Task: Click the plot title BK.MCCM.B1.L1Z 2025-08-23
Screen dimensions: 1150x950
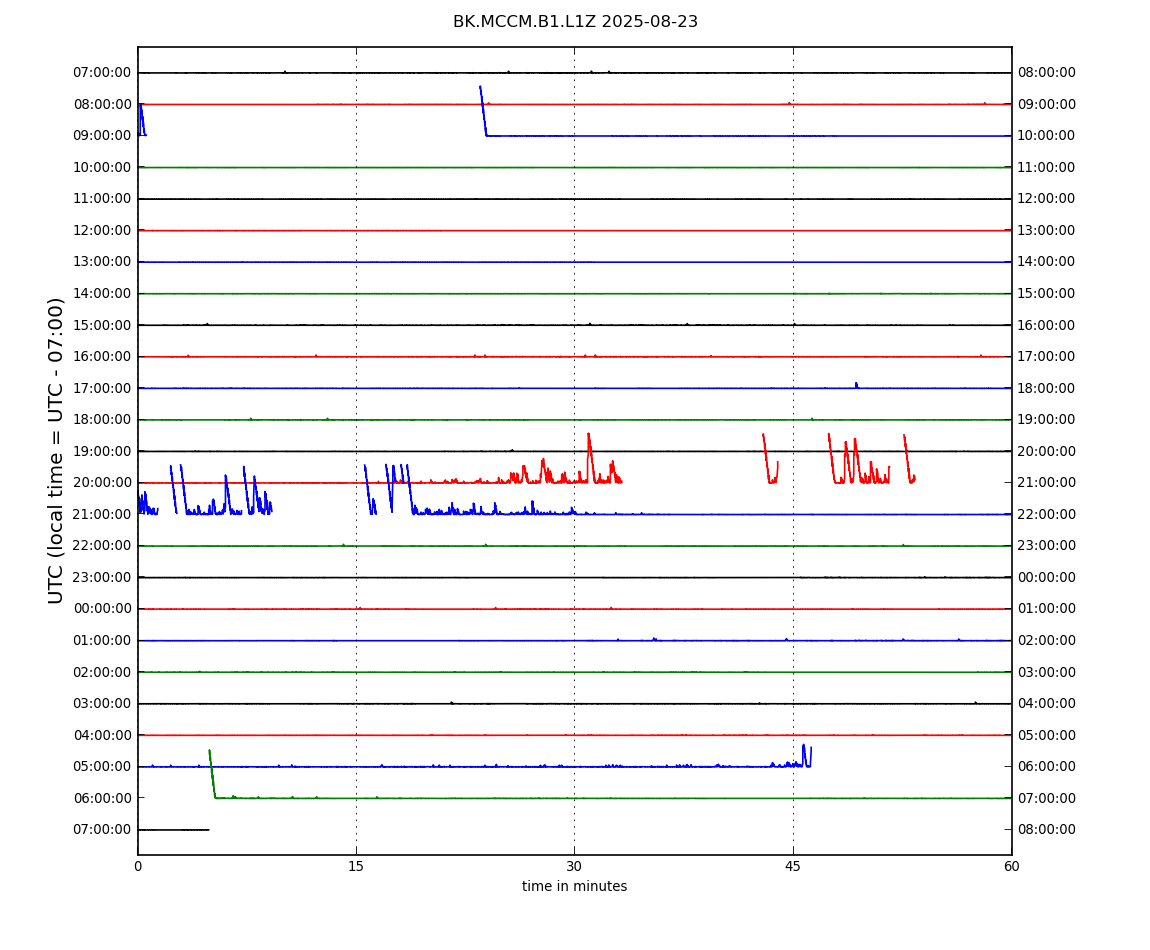Action: point(575,22)
